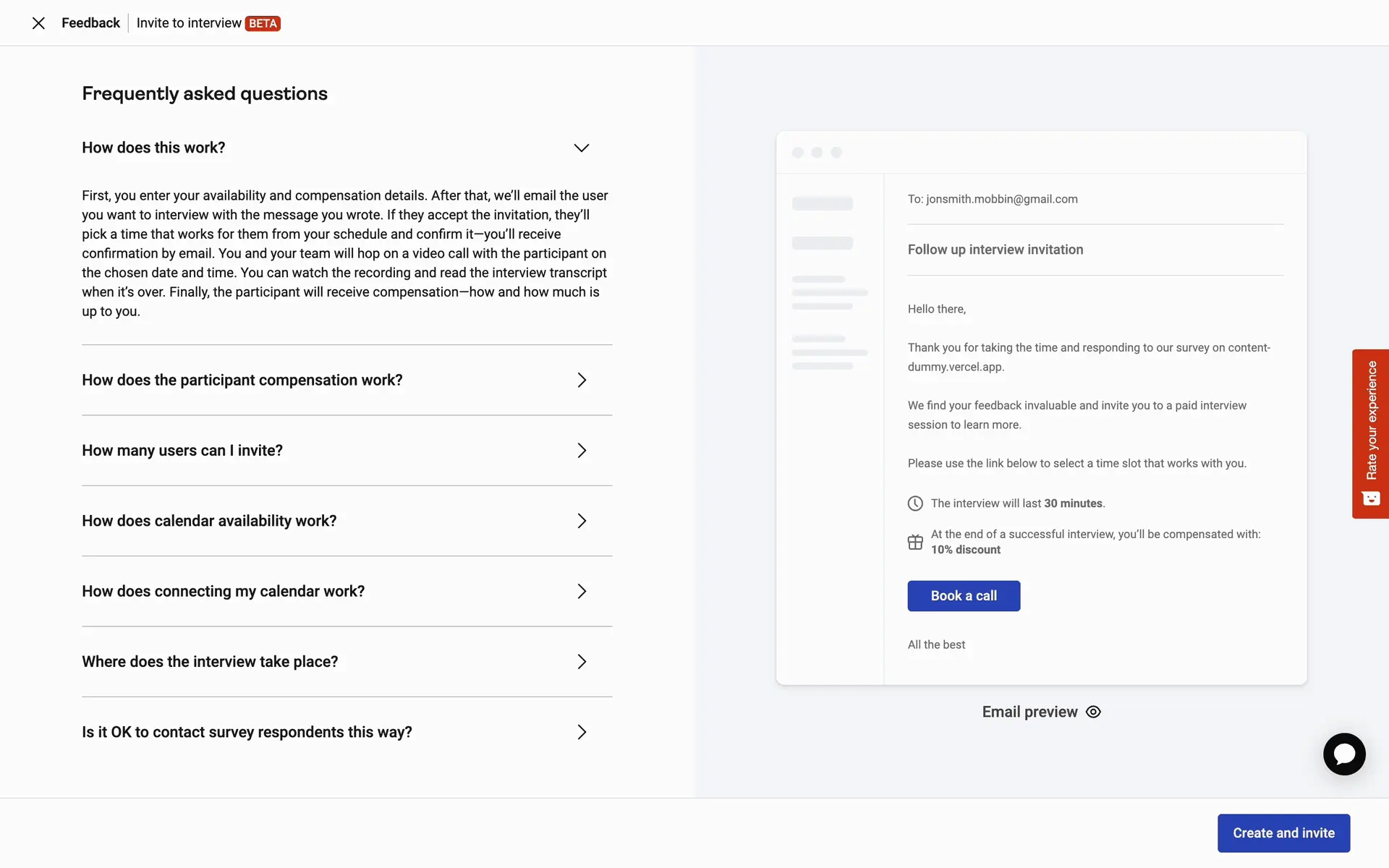The width and height of the screenshot is (1389, 868).
Task: Open the chat support bubble
Action: coord(1343,754)
